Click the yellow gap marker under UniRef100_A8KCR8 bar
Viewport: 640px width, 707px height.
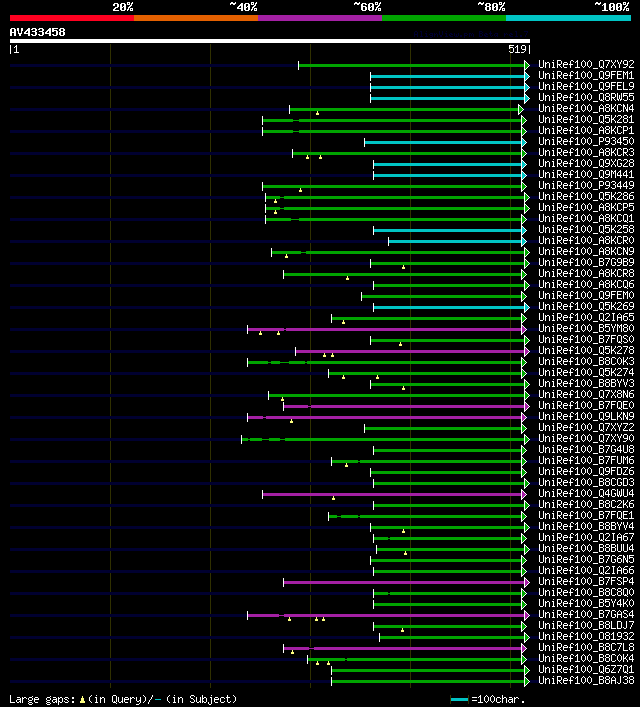(347, 278)
